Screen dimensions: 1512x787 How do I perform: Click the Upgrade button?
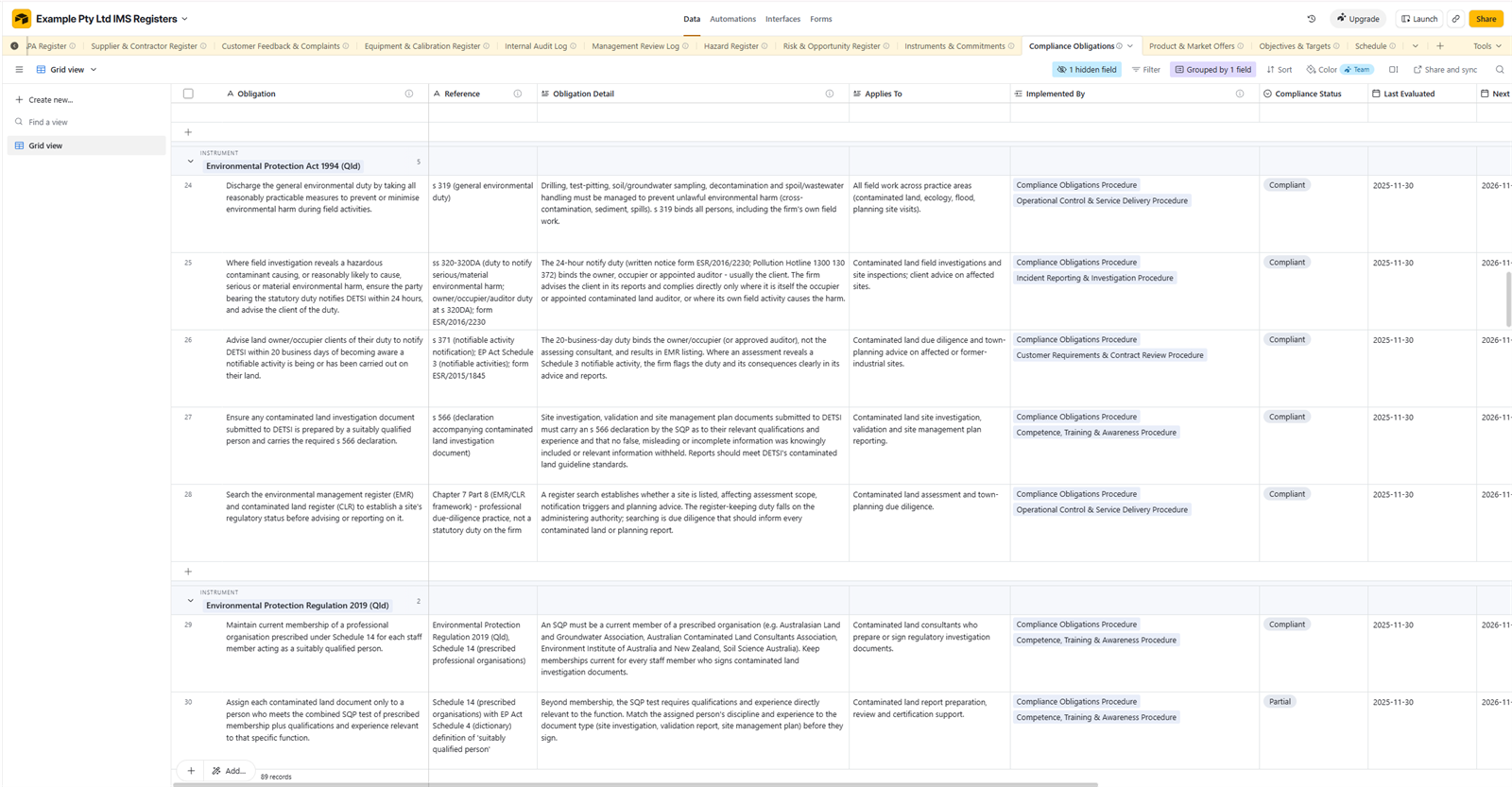[x=1358, y=19]
